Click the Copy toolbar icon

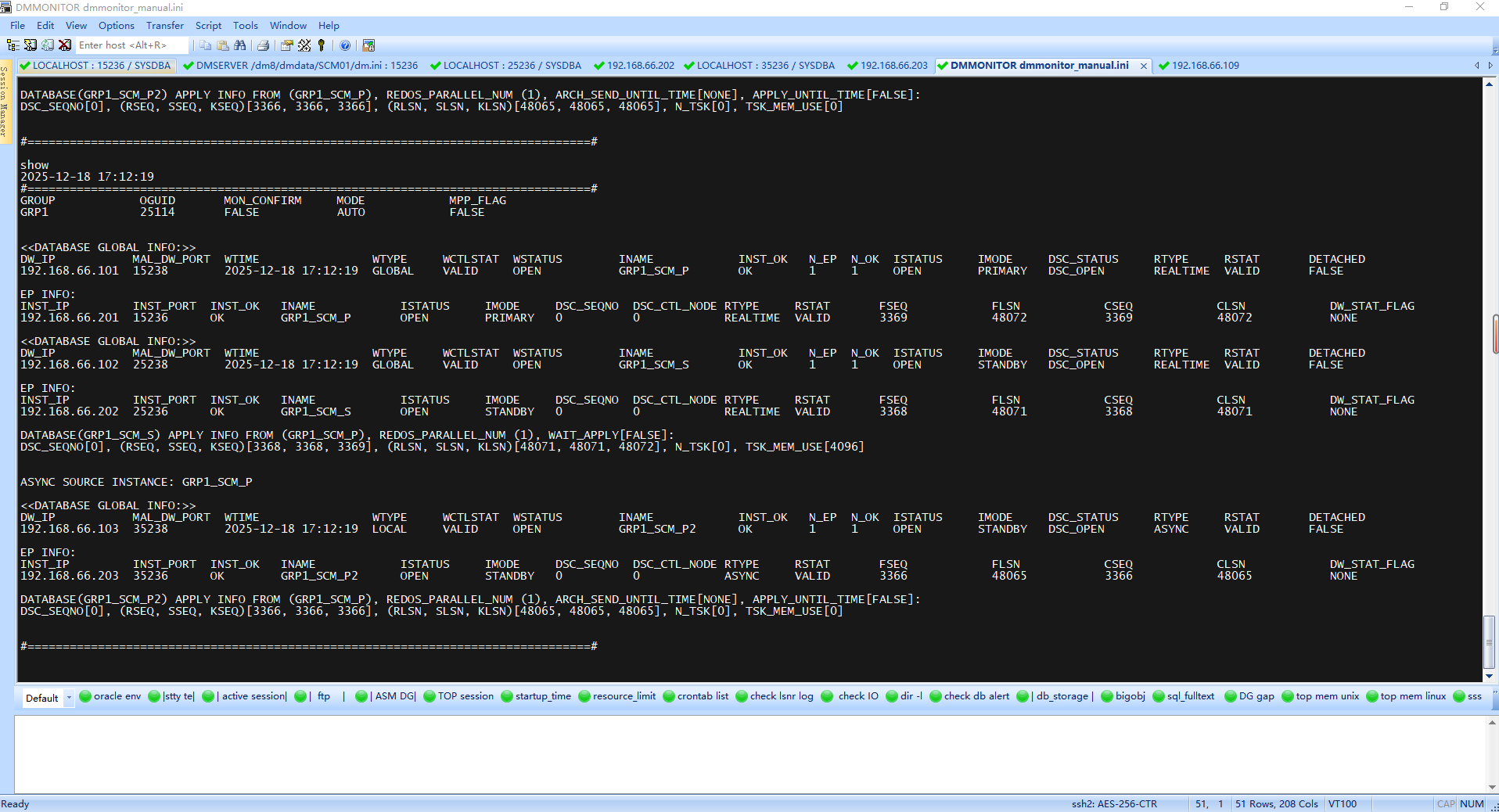205,45
